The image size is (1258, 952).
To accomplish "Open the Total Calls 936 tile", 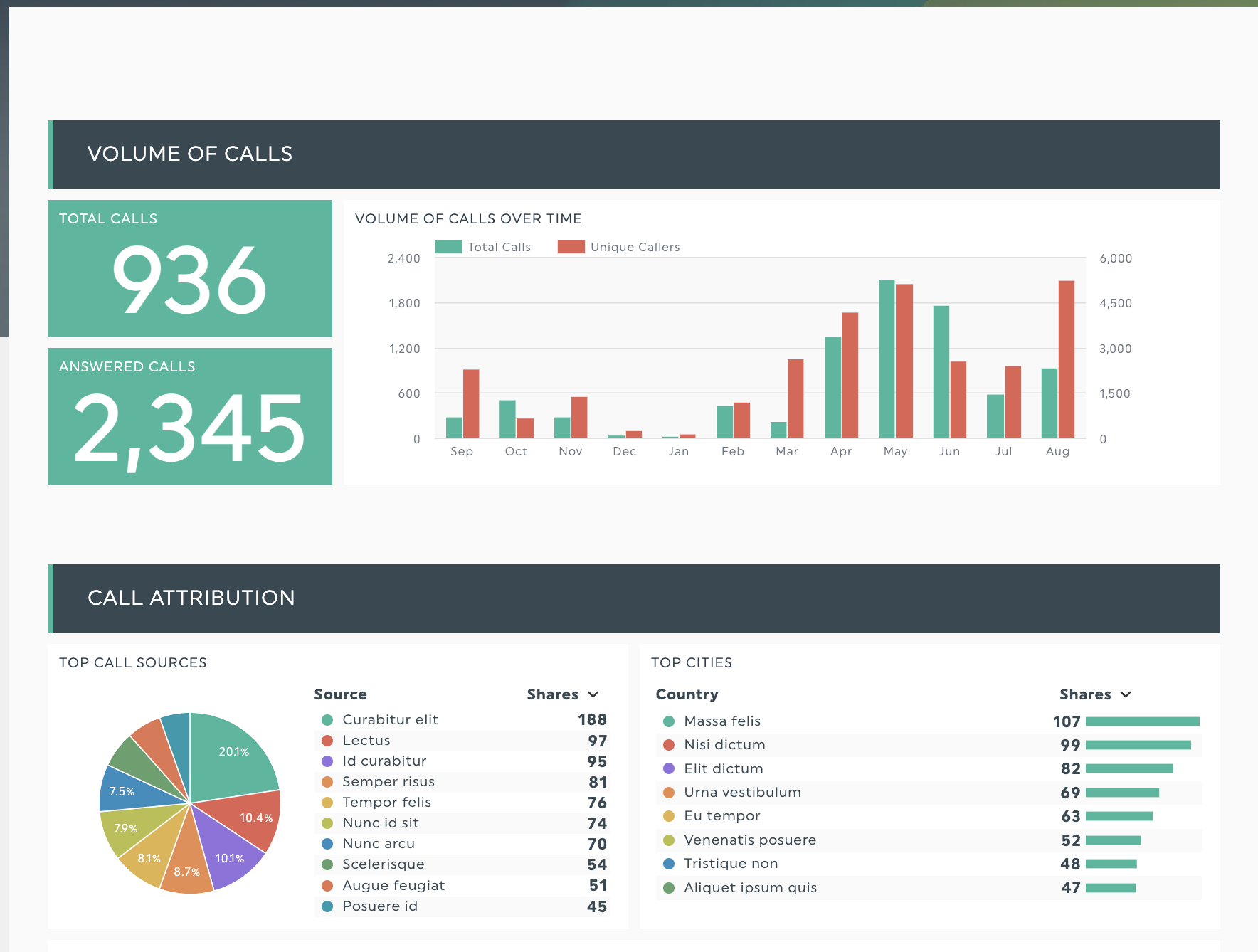I will (189, 268).
